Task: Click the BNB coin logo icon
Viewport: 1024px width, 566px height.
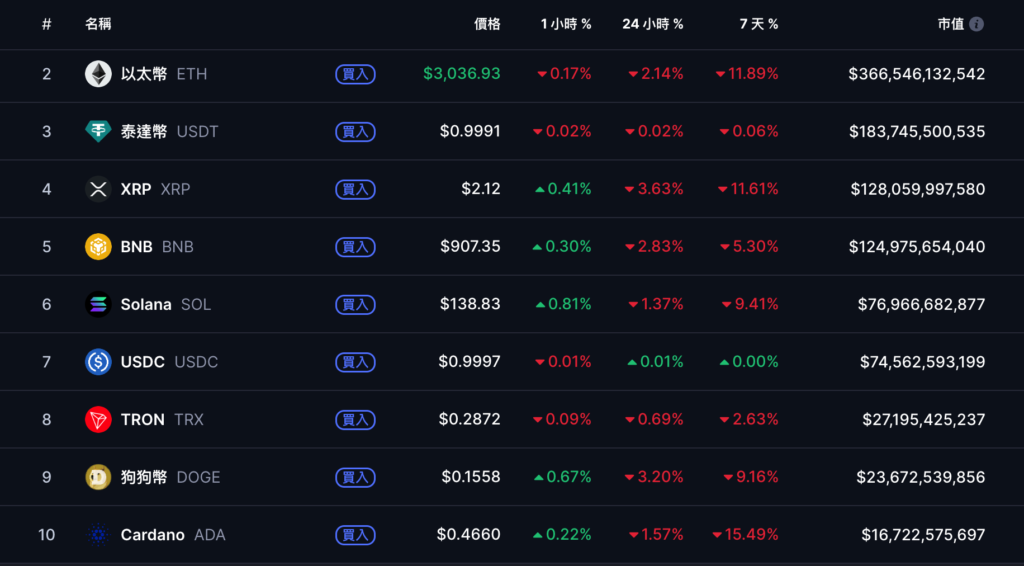Action: tap(98, 247)
